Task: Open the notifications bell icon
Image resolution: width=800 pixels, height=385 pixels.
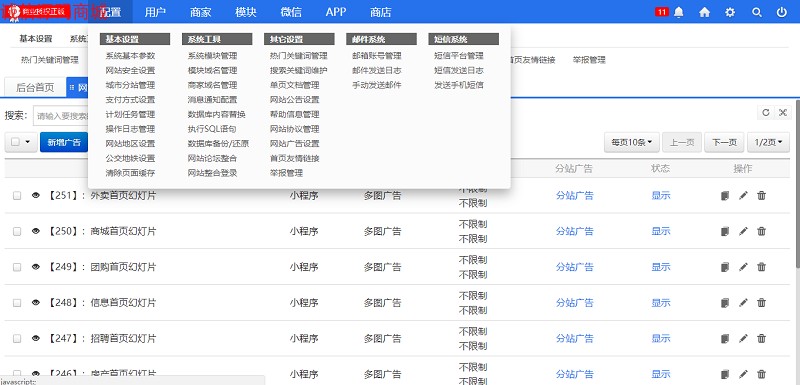Action: point(678,12)
